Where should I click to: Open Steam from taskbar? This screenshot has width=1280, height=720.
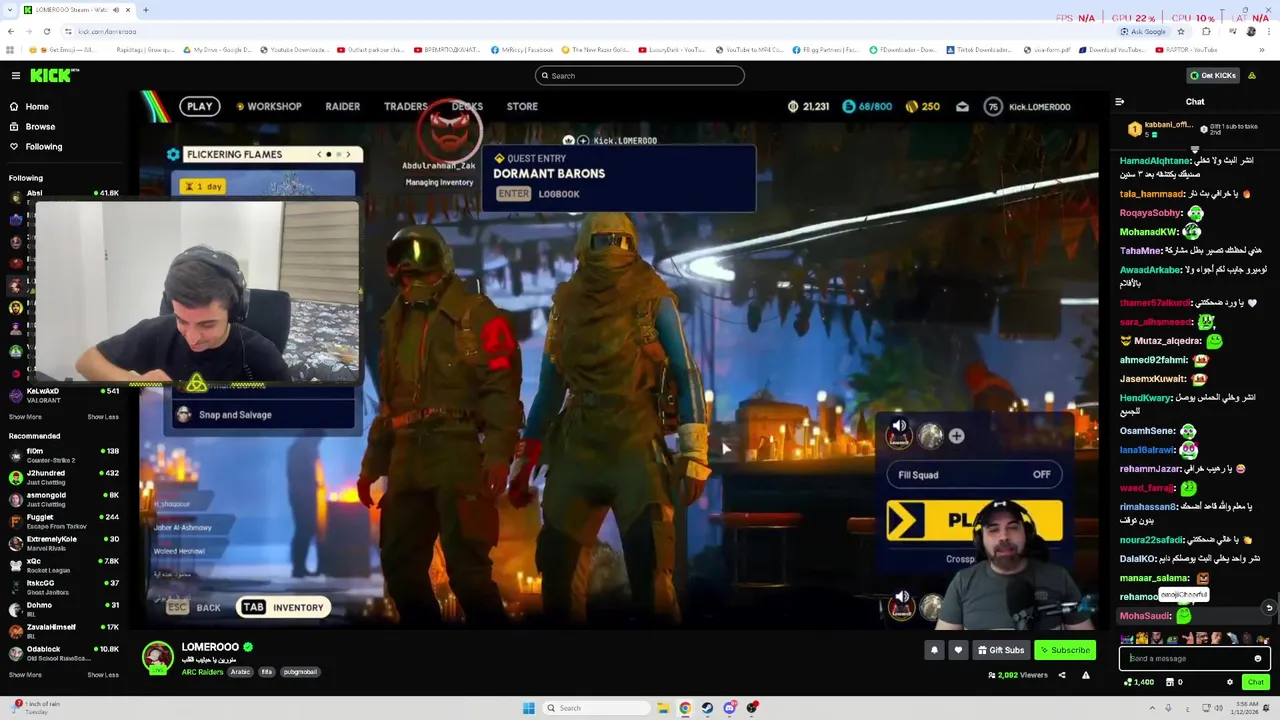click(707, 708)
